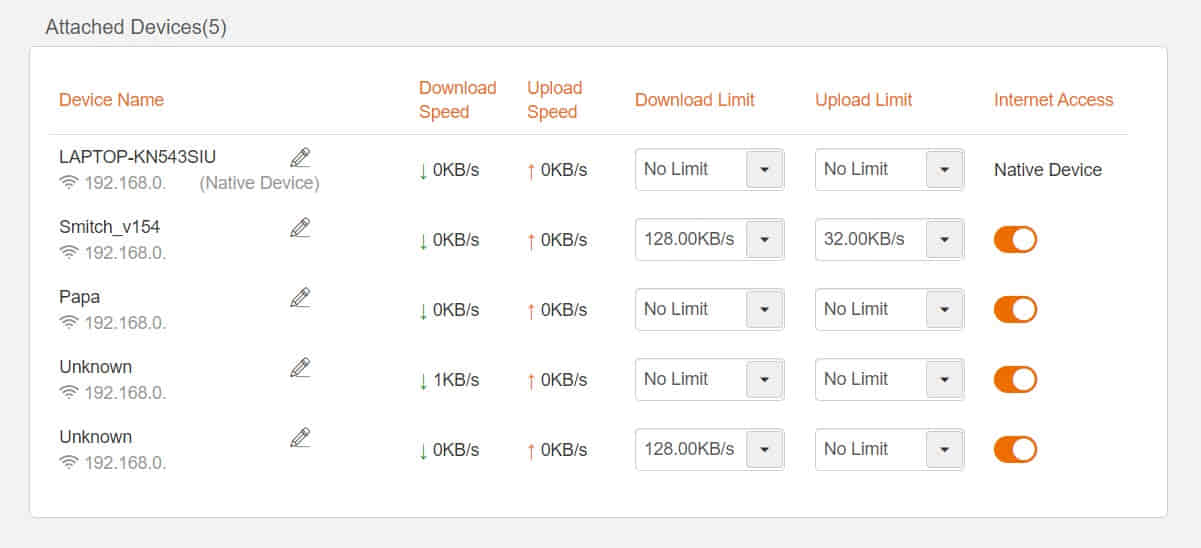Click the Internet Access column header
The height and width of the screenshot is (548, 1201).
1053,100
